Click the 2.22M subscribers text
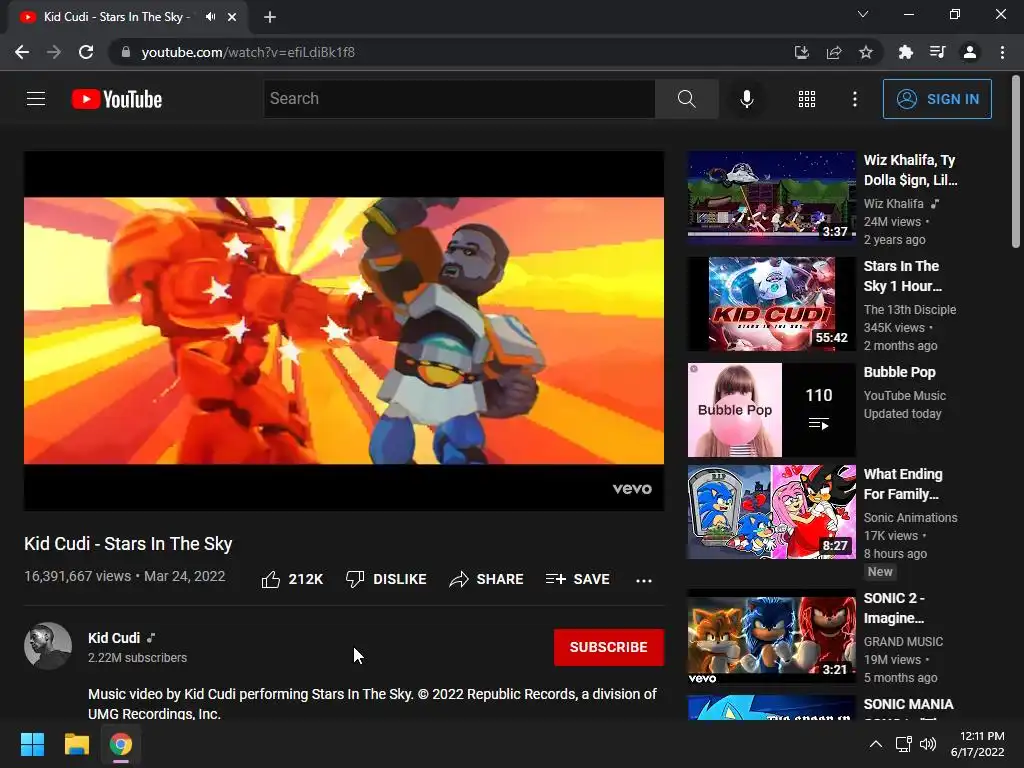 137,658
